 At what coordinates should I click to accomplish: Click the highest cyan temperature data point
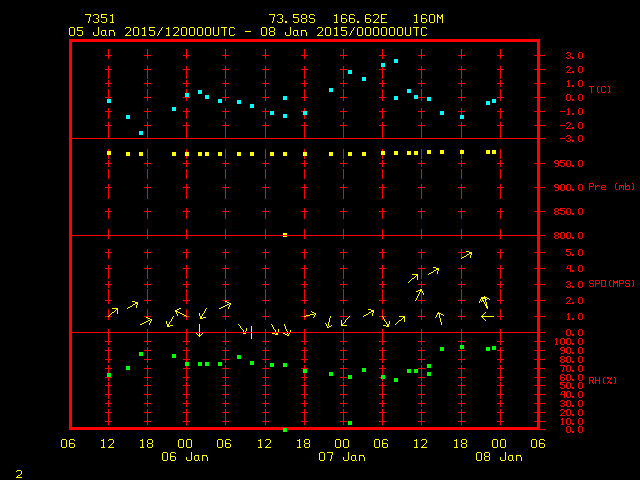coord(396,61)
